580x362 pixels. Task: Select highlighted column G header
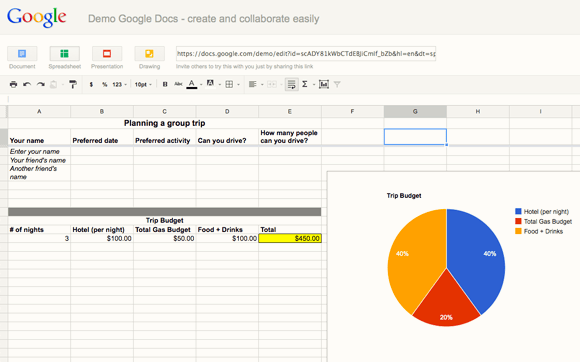point(415,111)
